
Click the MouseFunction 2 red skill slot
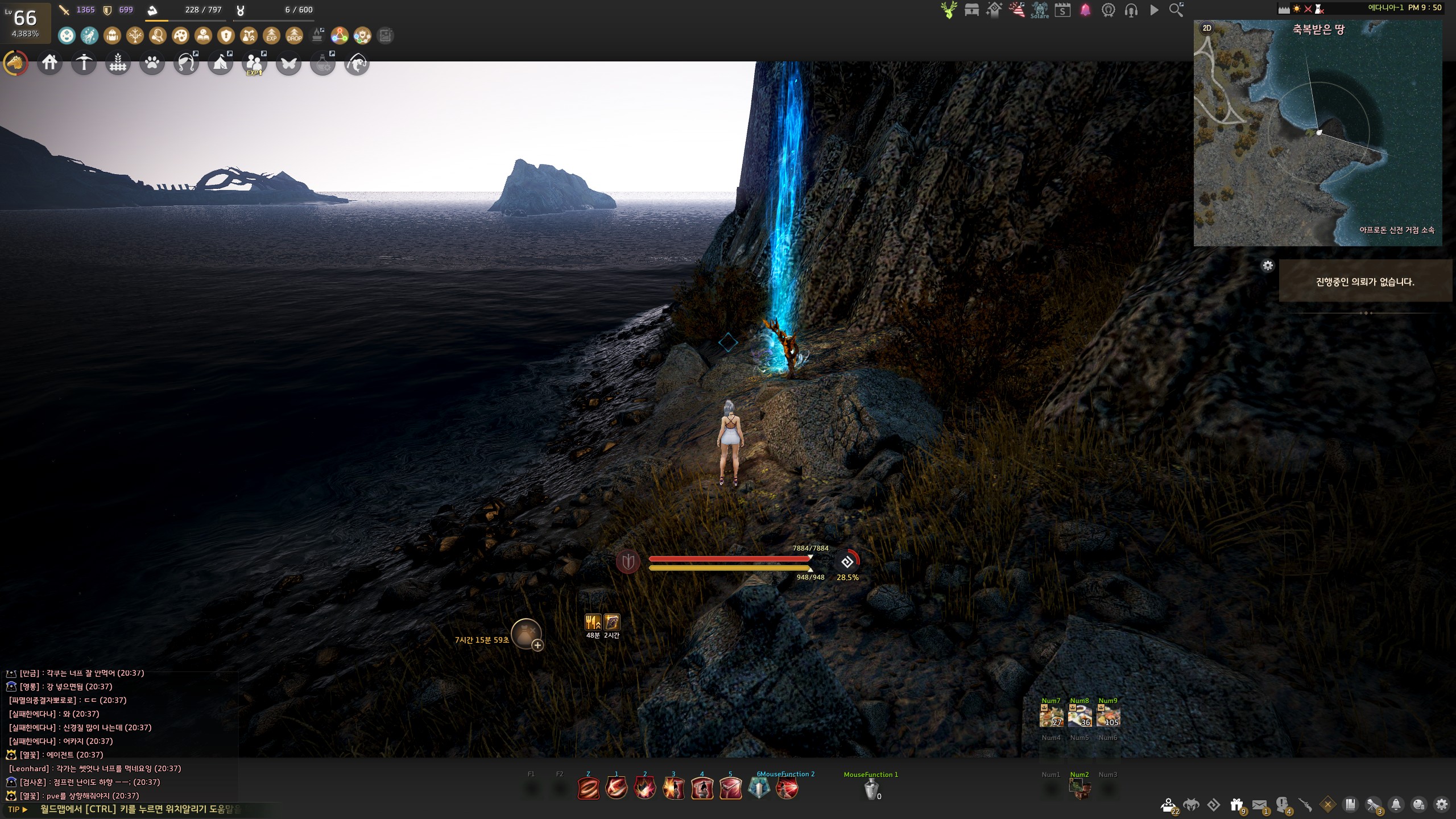click(x=787, y=788)
